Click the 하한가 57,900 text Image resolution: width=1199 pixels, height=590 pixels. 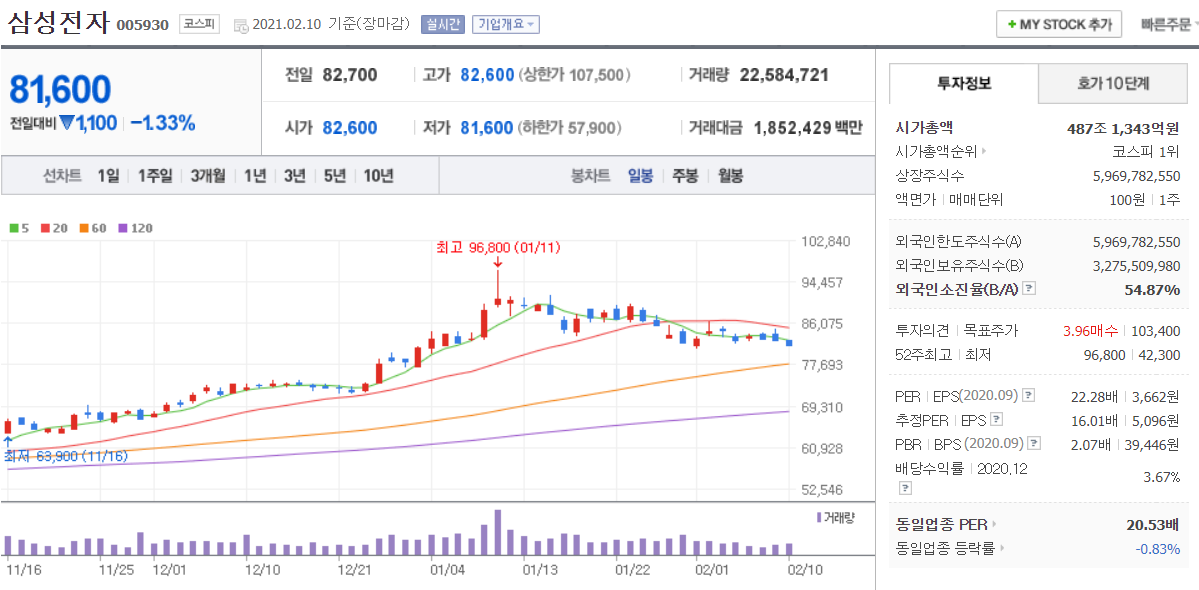coord(570,128)
